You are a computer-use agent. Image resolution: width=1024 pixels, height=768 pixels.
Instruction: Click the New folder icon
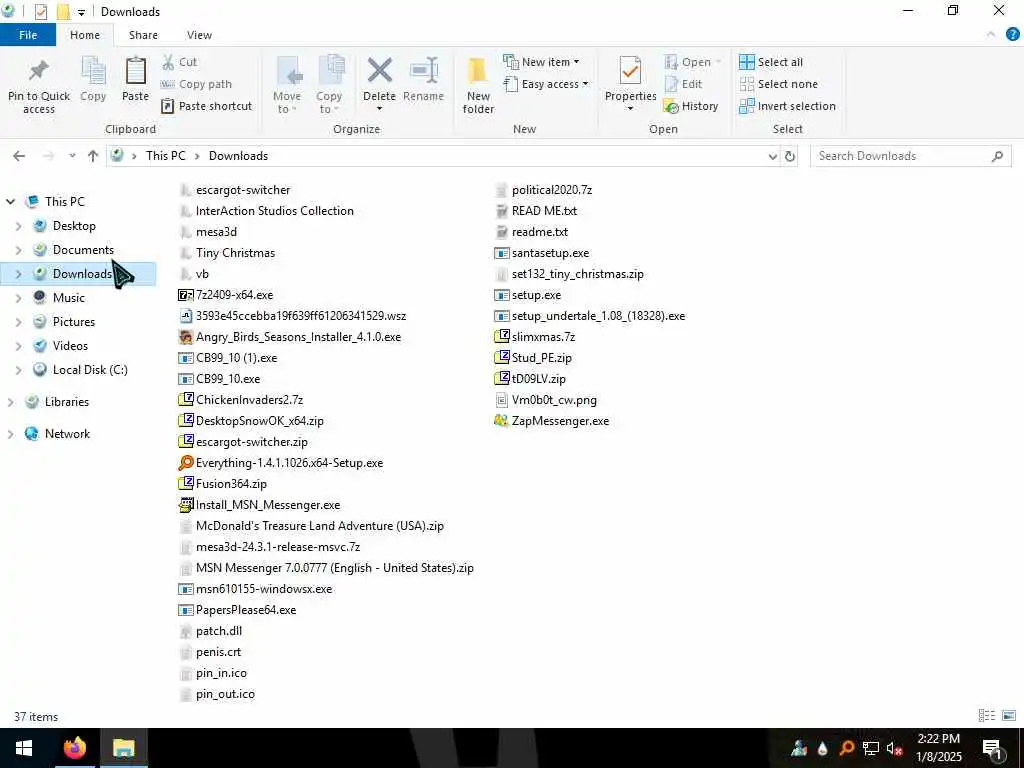coord(477,71)
